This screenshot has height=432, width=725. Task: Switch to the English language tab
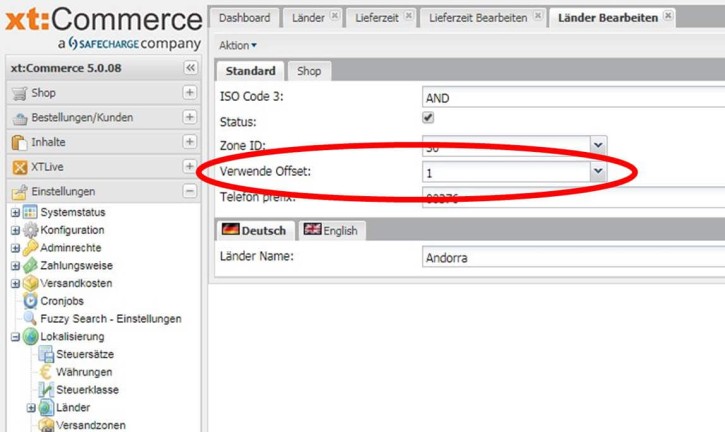point(332,230)
